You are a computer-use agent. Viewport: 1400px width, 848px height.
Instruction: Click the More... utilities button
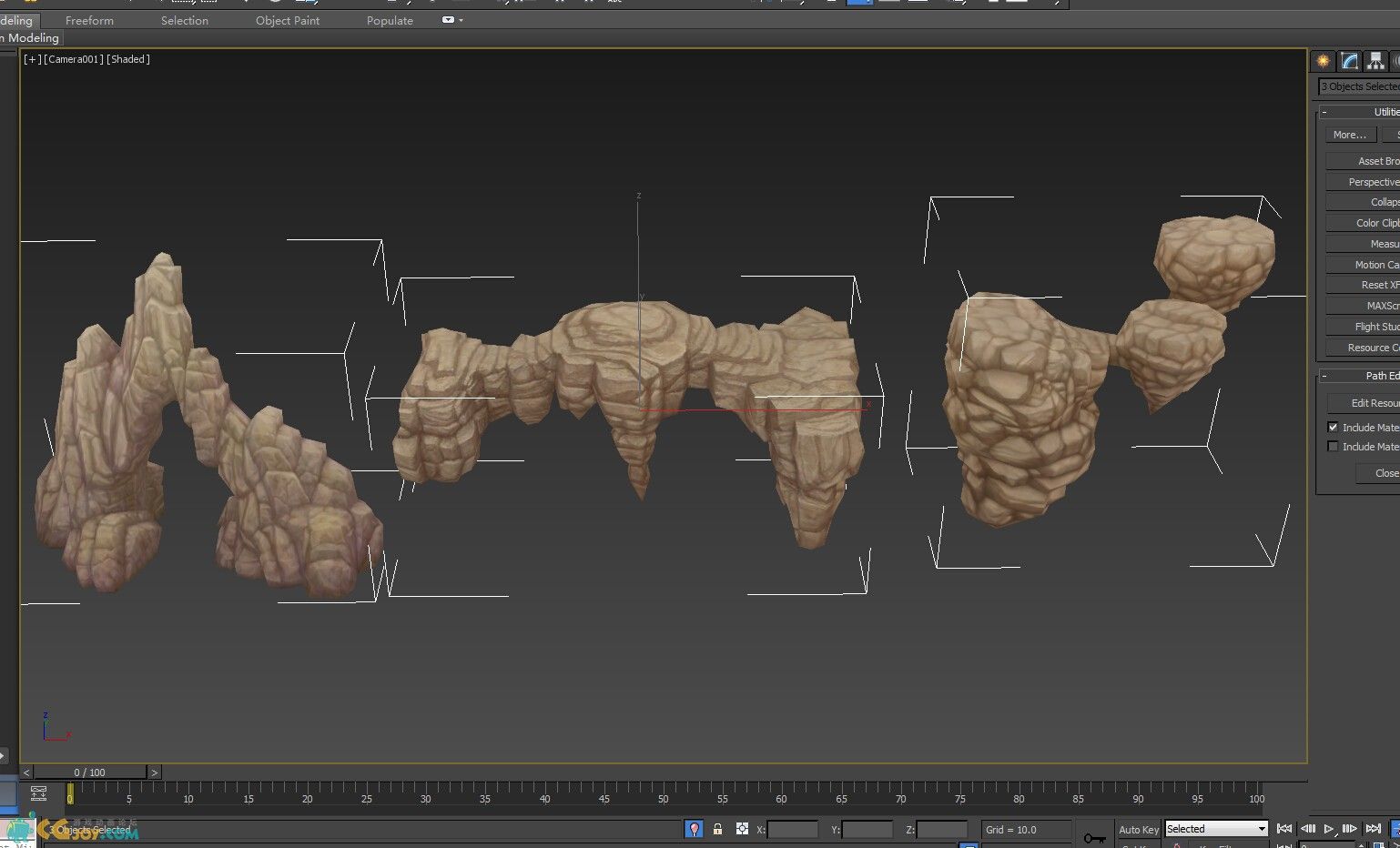(1350, 135)
